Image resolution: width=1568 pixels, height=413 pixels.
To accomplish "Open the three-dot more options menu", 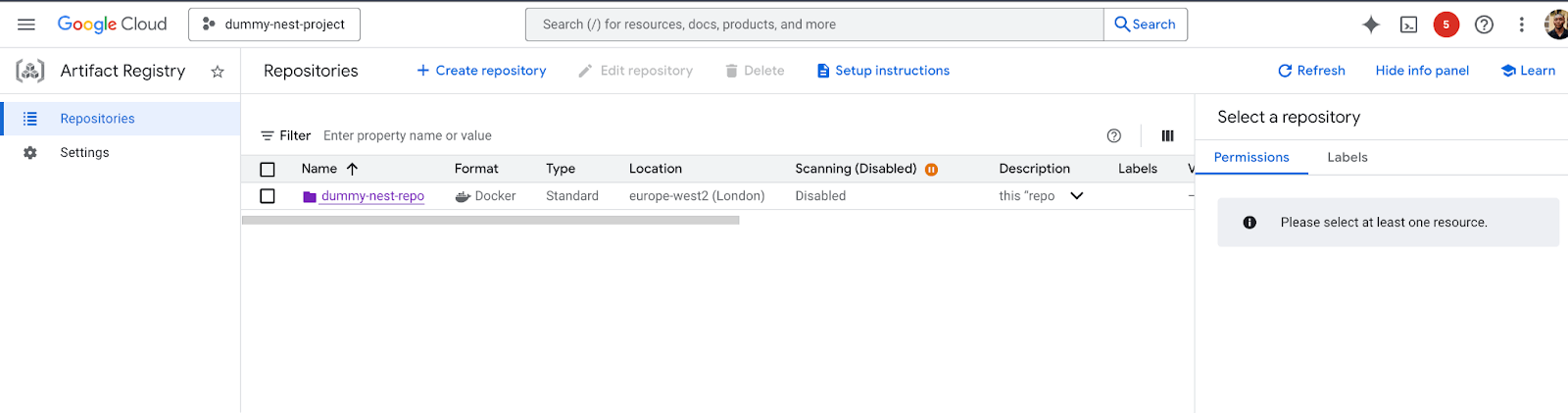I will (1521, 25).
